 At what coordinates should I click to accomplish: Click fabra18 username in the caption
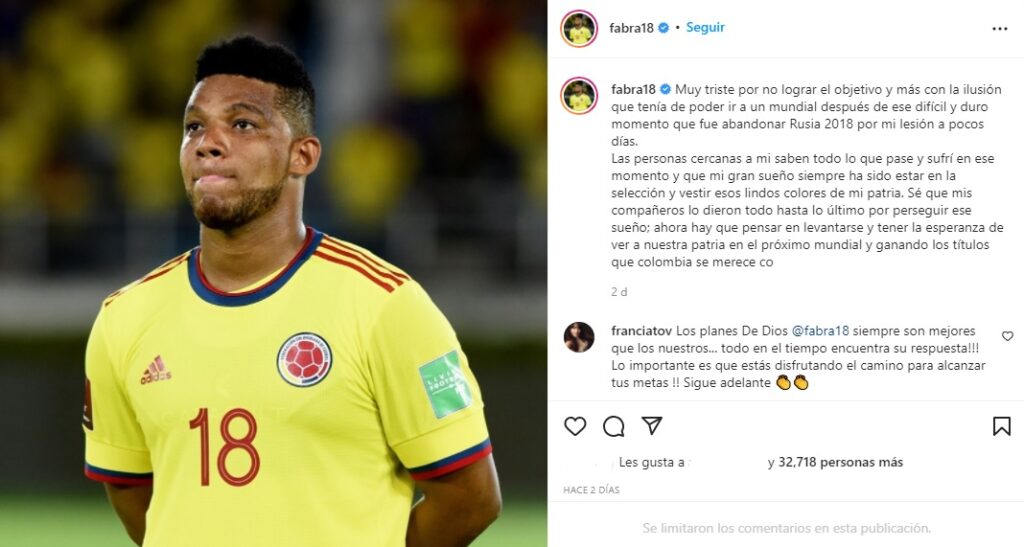click(633, 89)
